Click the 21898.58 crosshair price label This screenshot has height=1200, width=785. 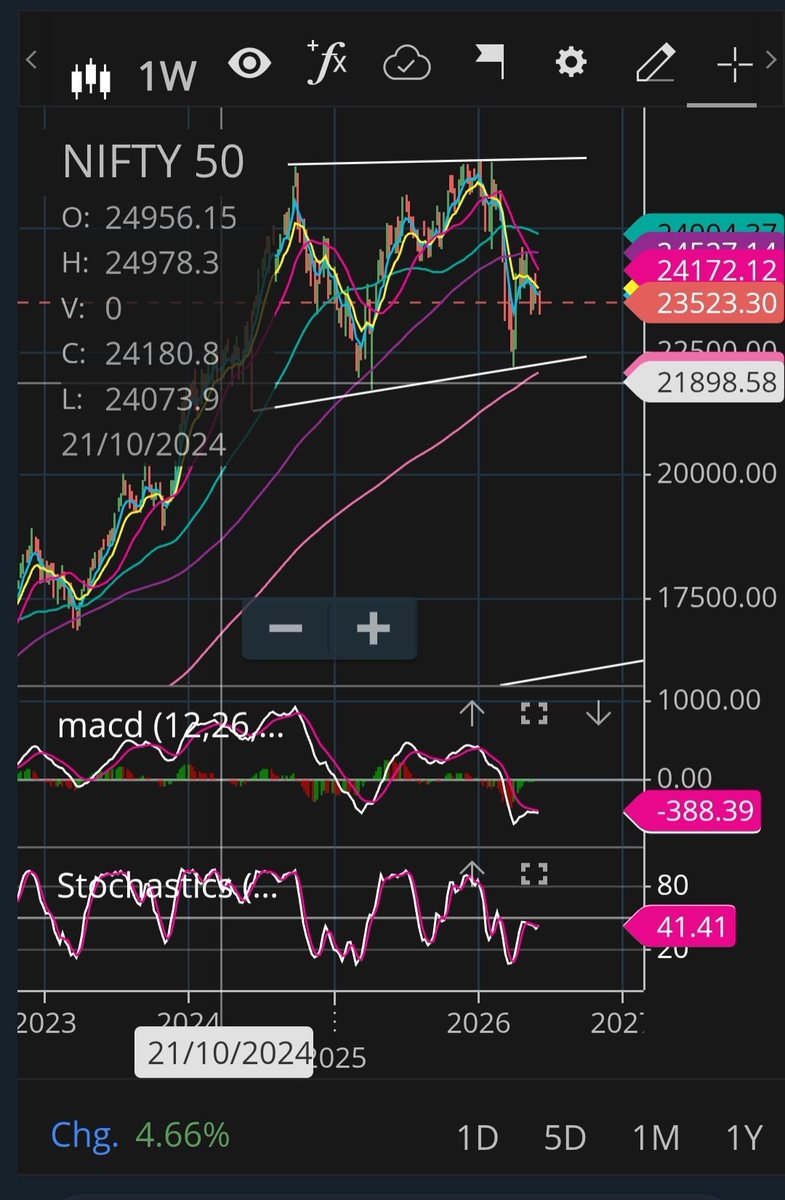tap(702, 384)
